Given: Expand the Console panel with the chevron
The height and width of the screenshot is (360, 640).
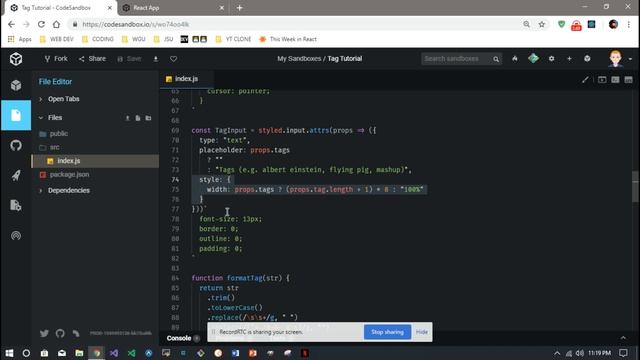Looking at the screenshot, I should [623, 338].
